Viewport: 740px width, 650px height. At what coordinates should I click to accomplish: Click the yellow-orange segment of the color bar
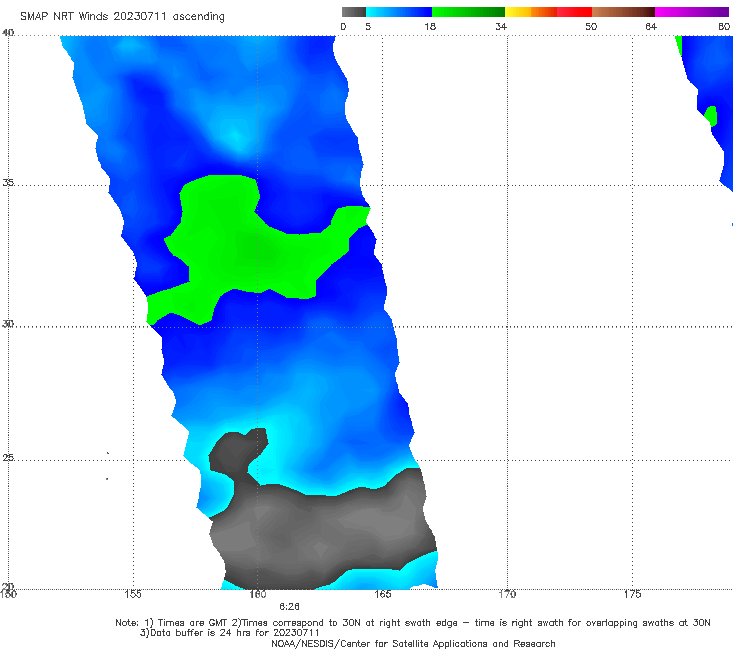point(531,12)
